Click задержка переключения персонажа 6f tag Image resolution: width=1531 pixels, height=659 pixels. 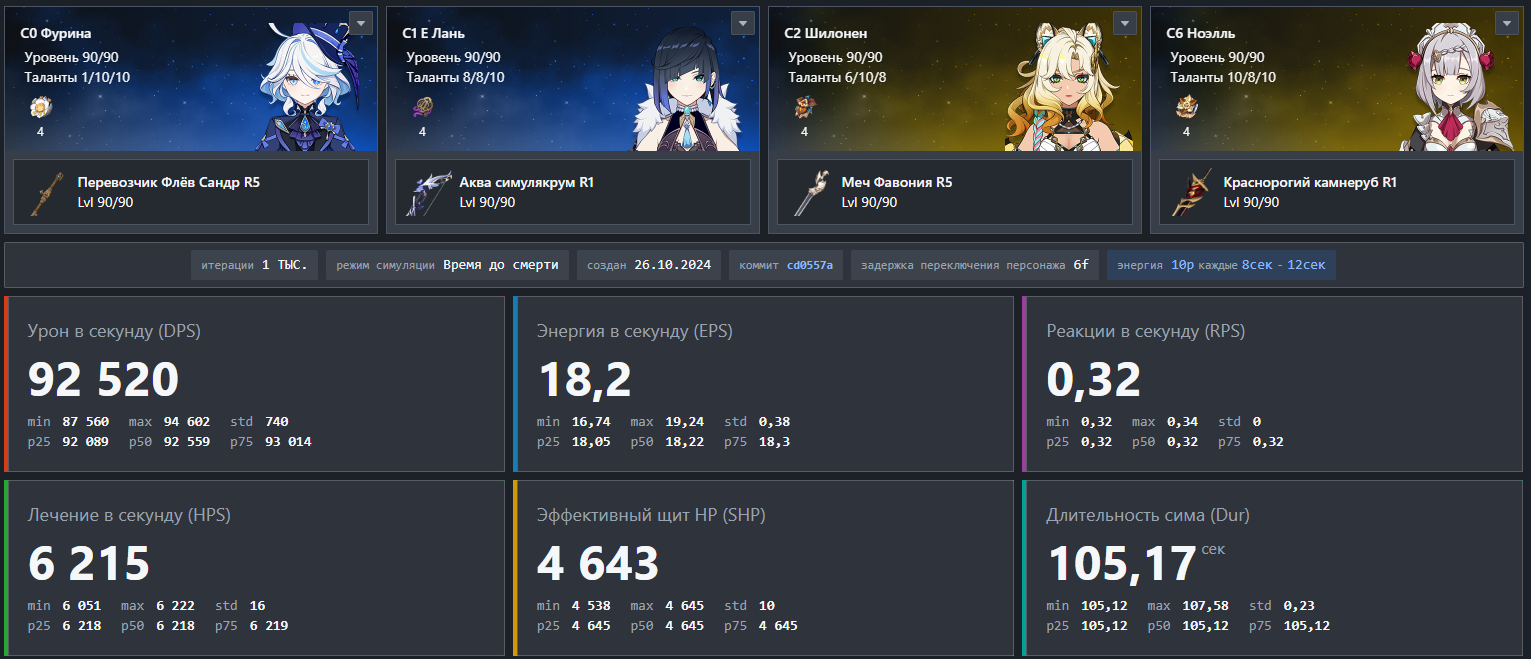pos(975,265)
